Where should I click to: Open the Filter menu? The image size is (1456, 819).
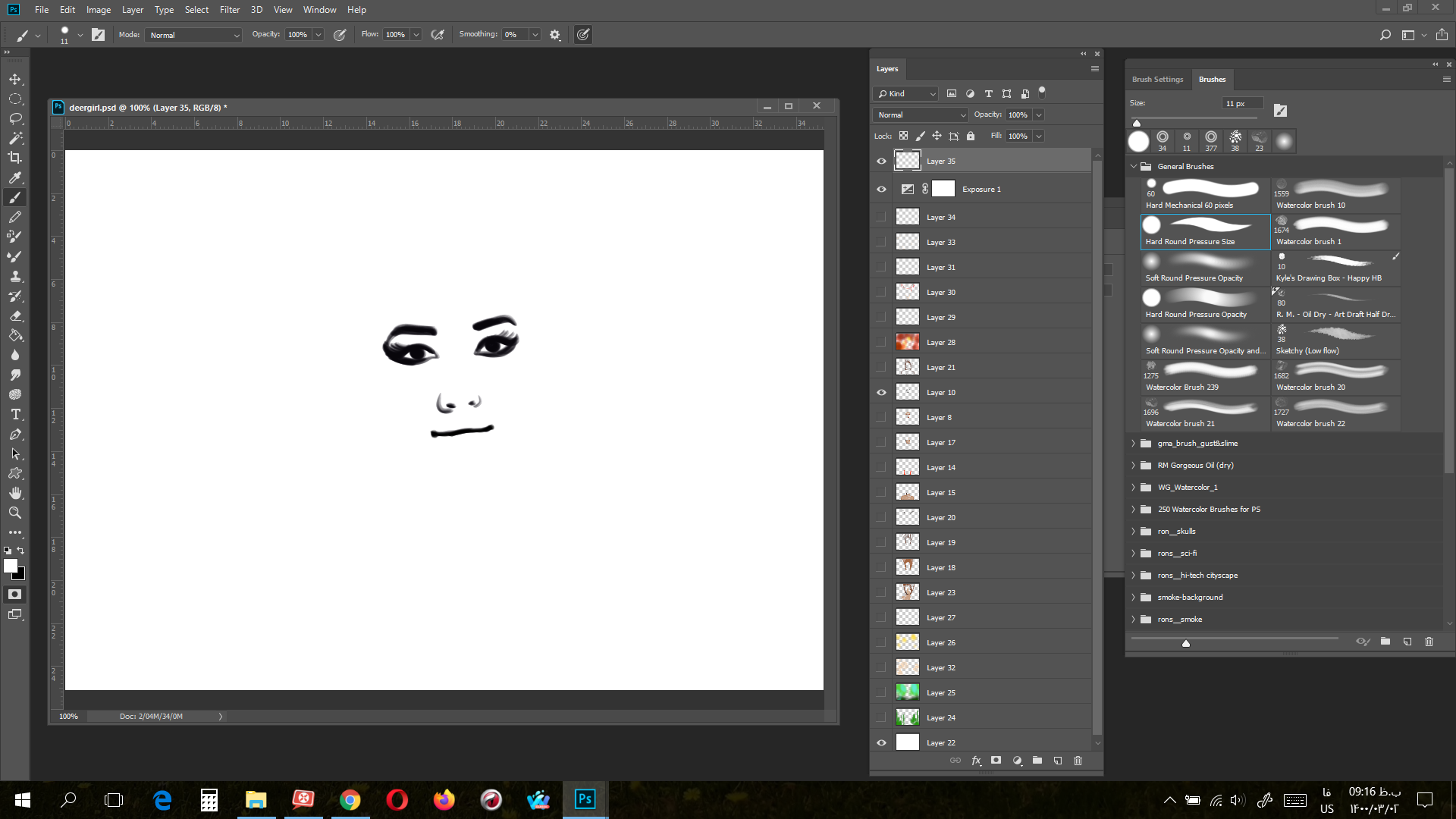tap(230, 10)
